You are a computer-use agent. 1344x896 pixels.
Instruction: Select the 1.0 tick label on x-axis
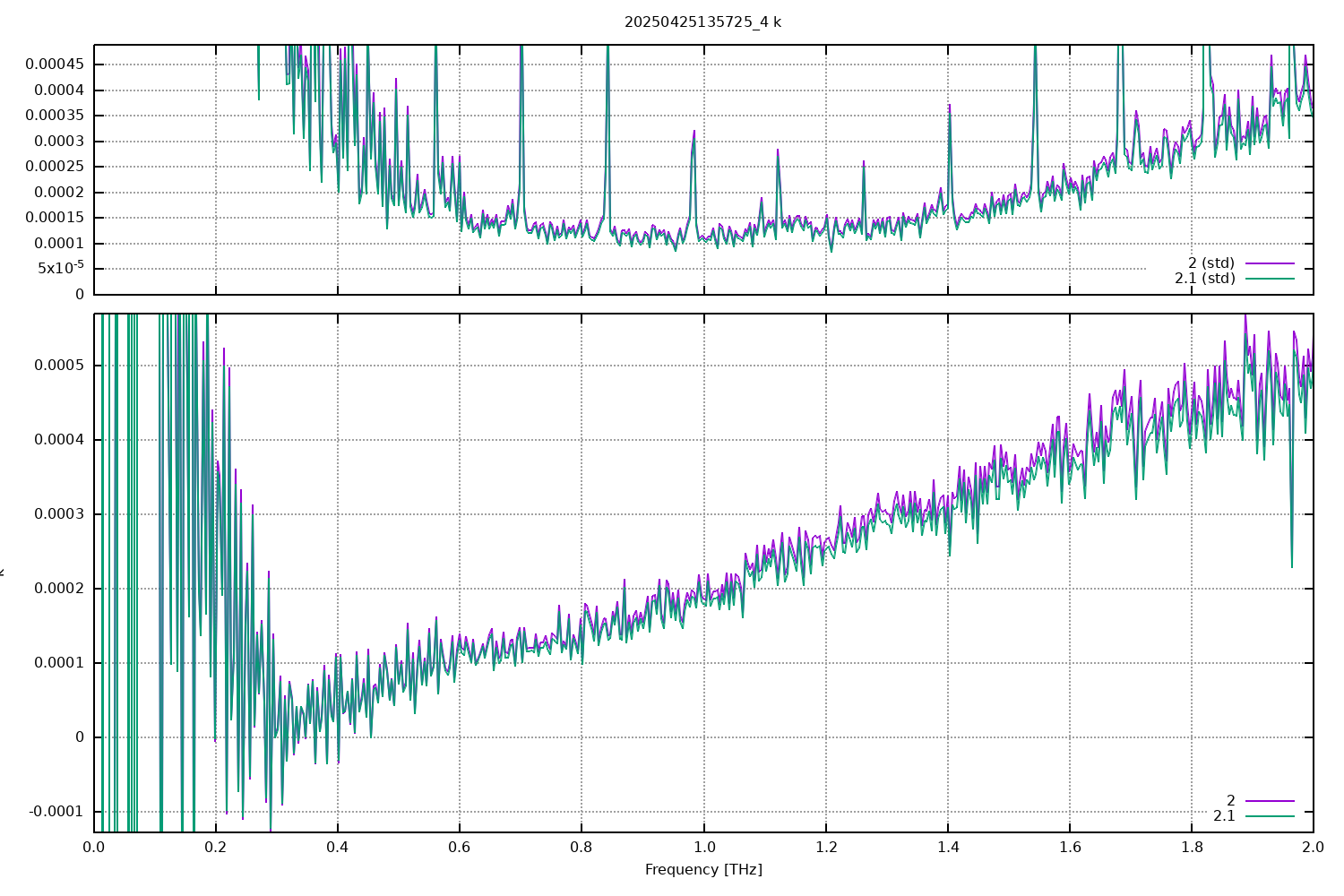click(x=703, y=847)
